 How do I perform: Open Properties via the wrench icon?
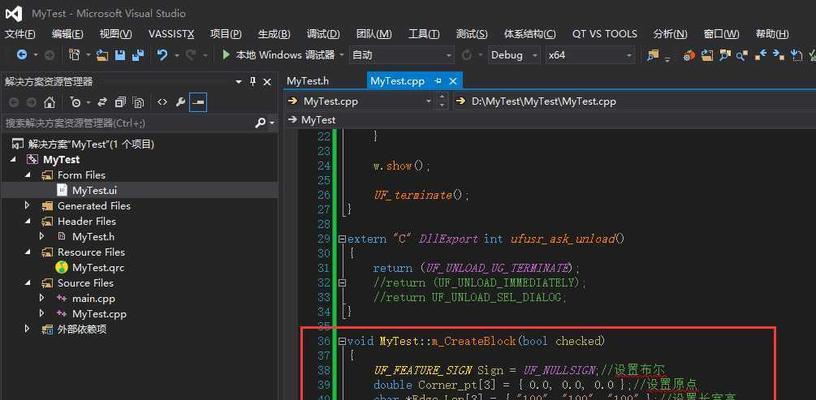[x=181, y=102]
